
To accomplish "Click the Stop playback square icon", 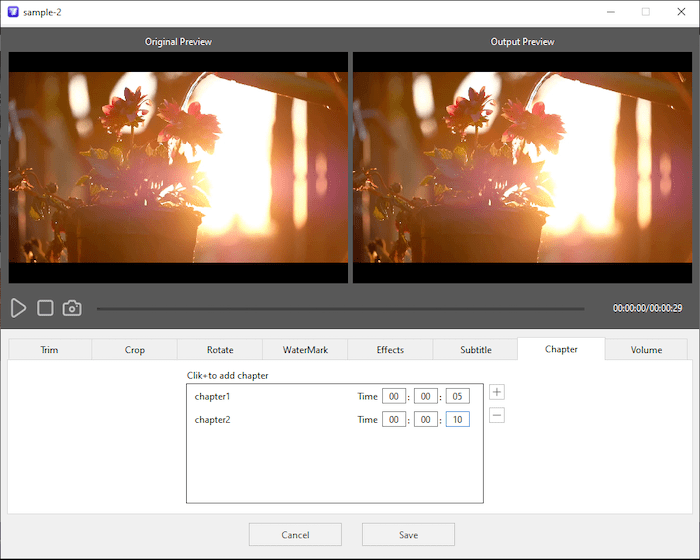I will 45,308.
